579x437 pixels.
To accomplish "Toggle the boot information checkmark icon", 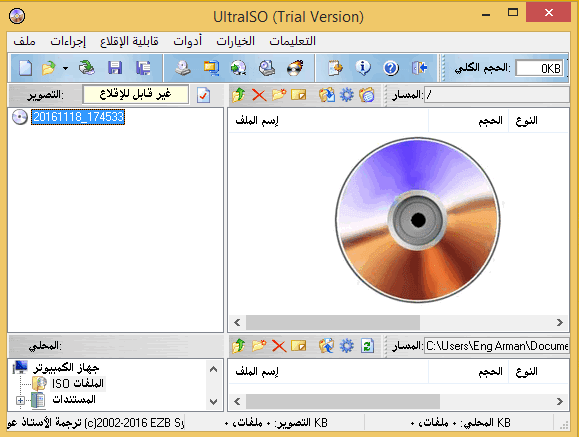I will pyautogui.click(x=203, y=95).
